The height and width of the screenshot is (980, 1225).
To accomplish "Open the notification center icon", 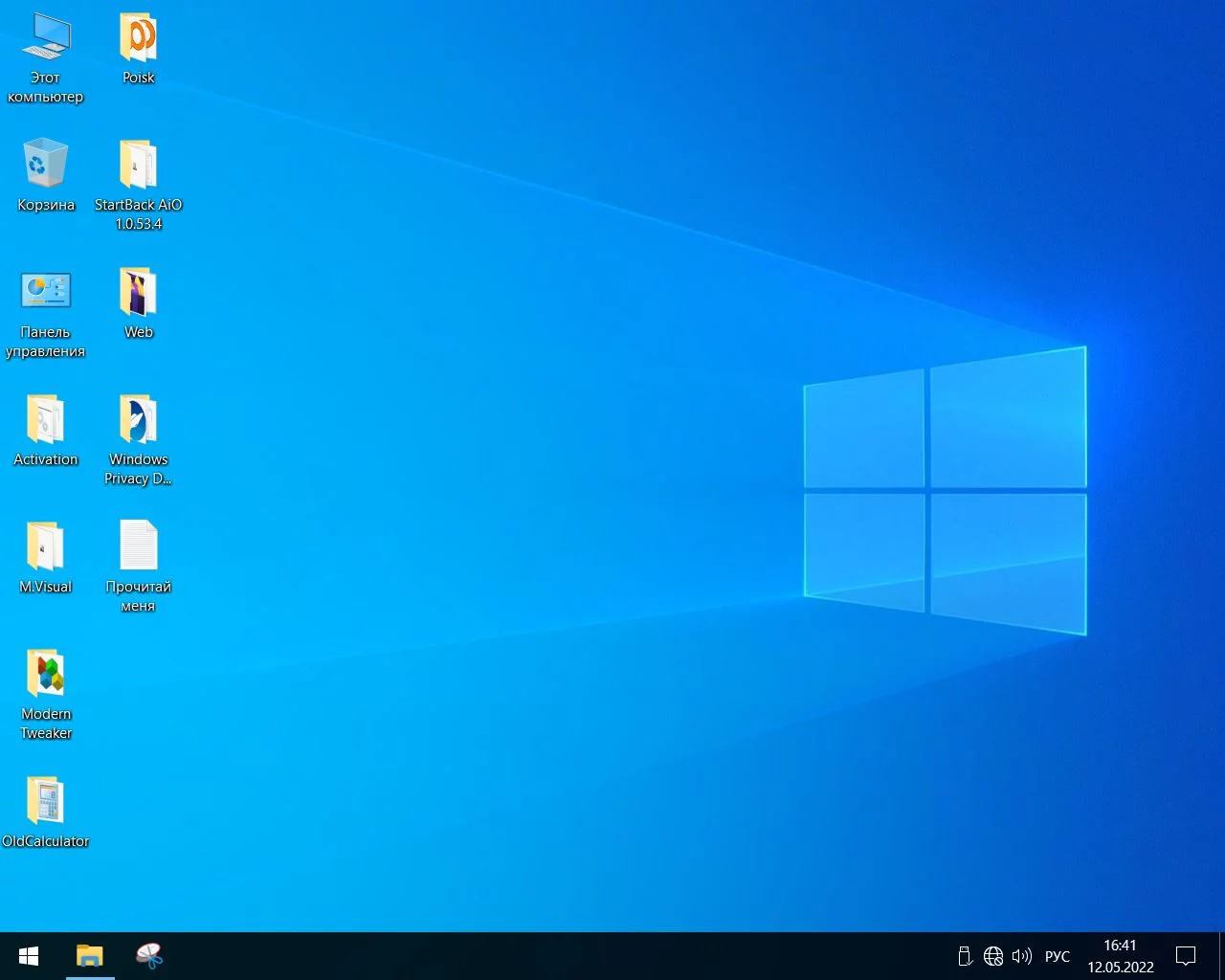I will [1186, 956].
